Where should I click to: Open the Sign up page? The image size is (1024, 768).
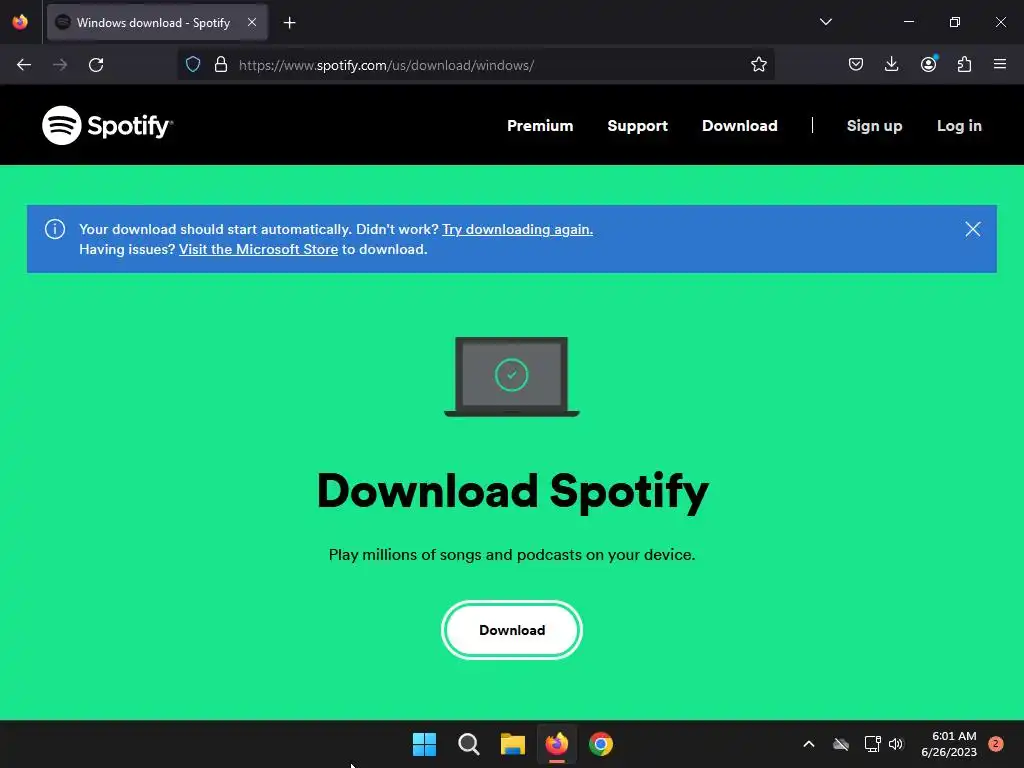pos(874,125)
